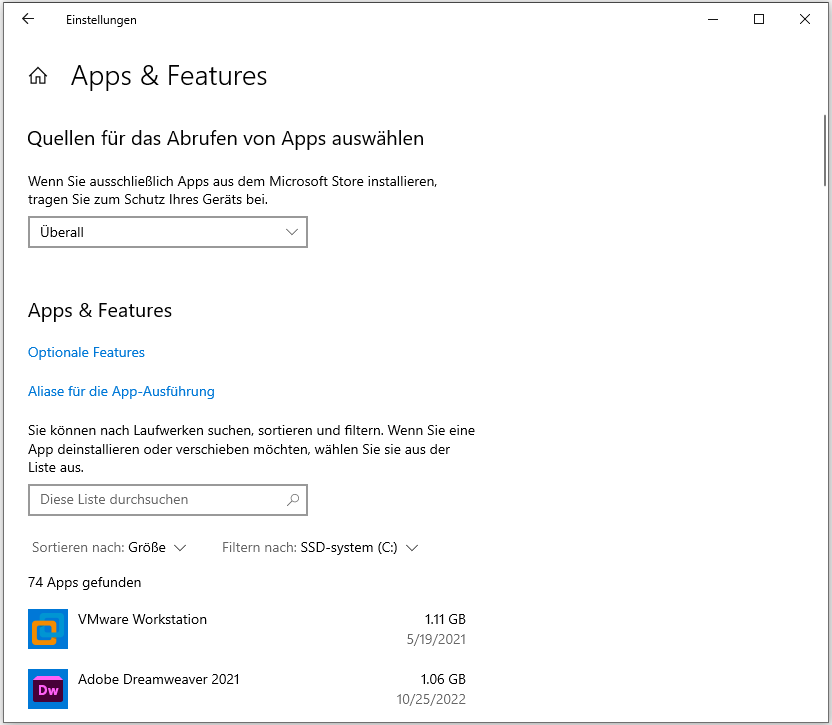832x725 pixels.
Task: Click the chevron beside Größe
Action: point(181,547)
